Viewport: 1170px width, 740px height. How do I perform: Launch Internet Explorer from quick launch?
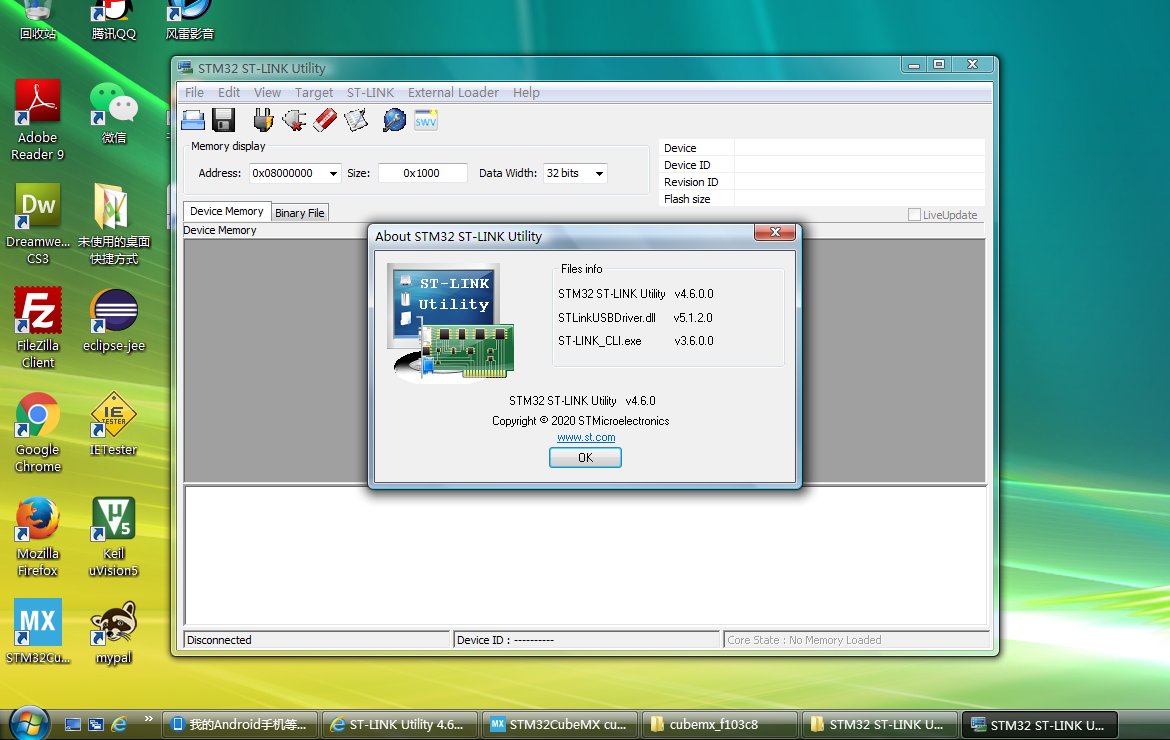[x=119, y=724]
